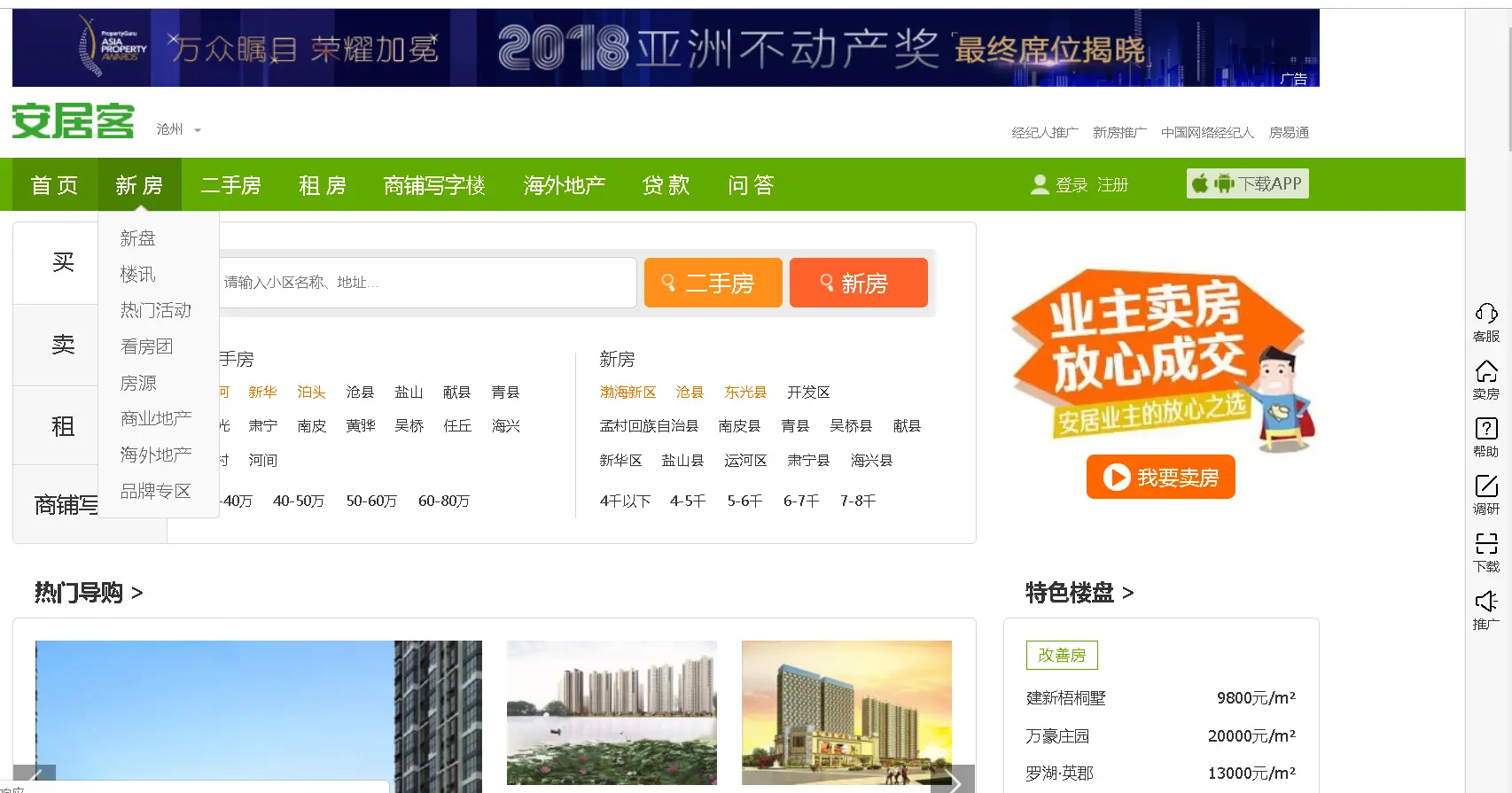Click the 运河区 district link
The height and width of the screenshot is (793, 1512).
coord(745,461)
